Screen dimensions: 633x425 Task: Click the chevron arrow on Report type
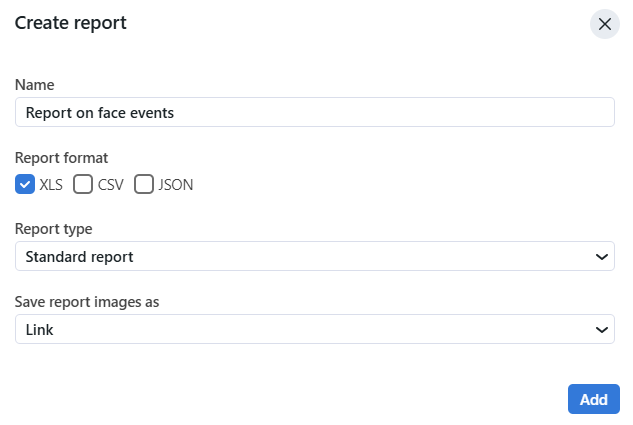[602, 257]
